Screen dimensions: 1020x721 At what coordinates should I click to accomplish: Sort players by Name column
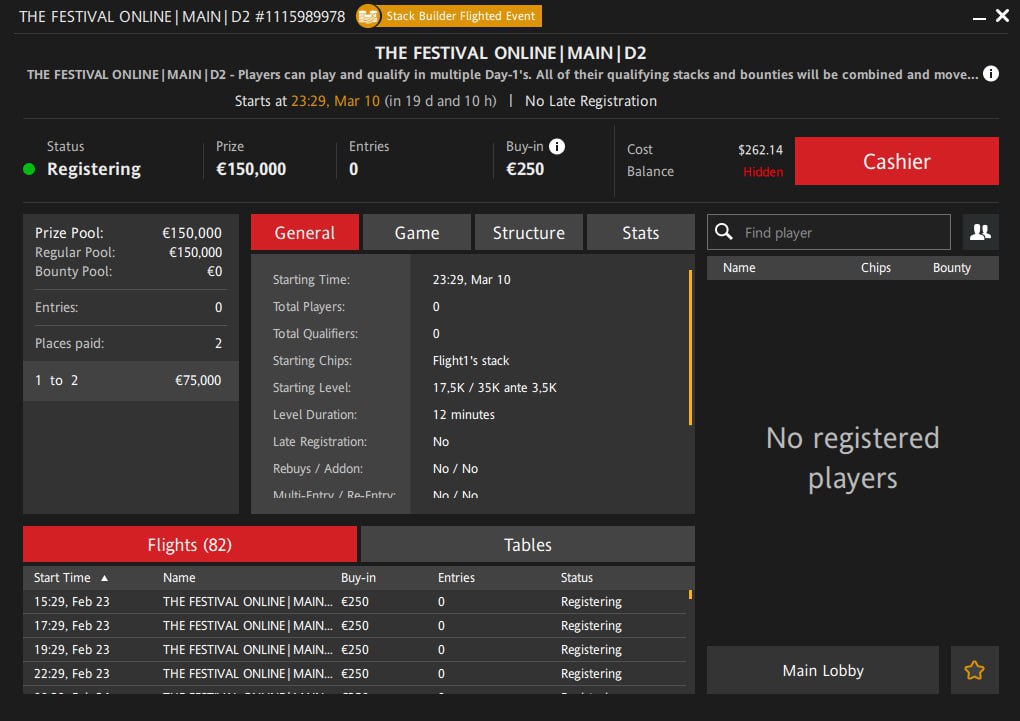coord(739,267)
